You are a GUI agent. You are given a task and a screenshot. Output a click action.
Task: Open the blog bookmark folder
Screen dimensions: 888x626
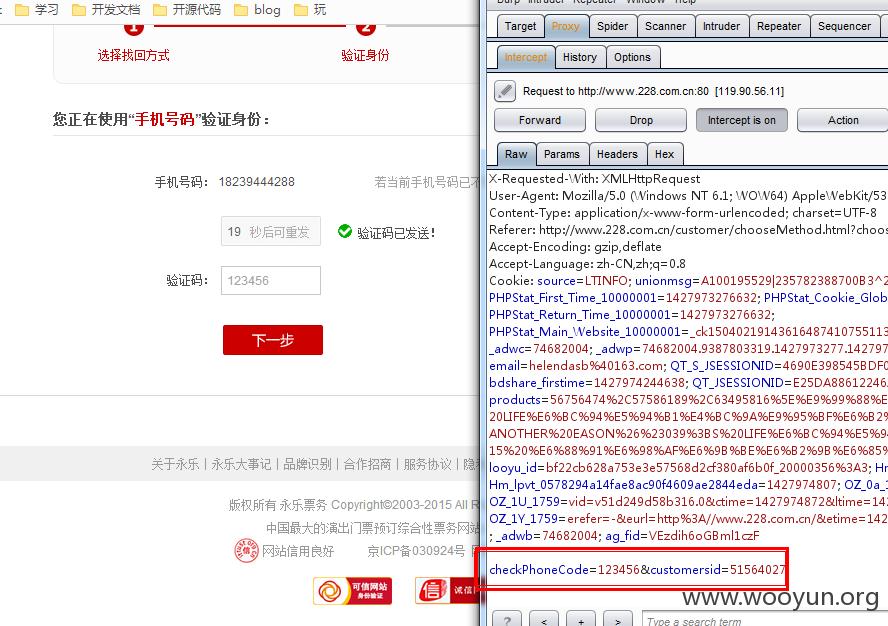pos(258,10)
